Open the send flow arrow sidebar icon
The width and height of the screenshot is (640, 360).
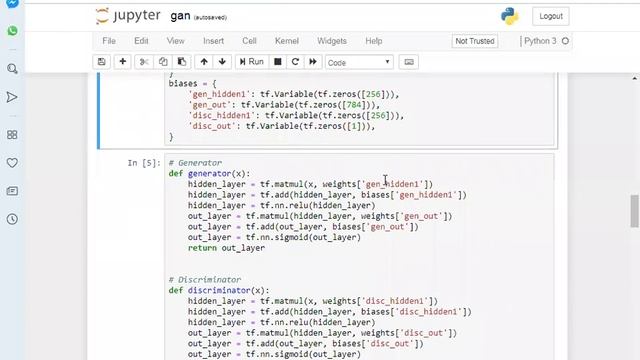[12, 97]
